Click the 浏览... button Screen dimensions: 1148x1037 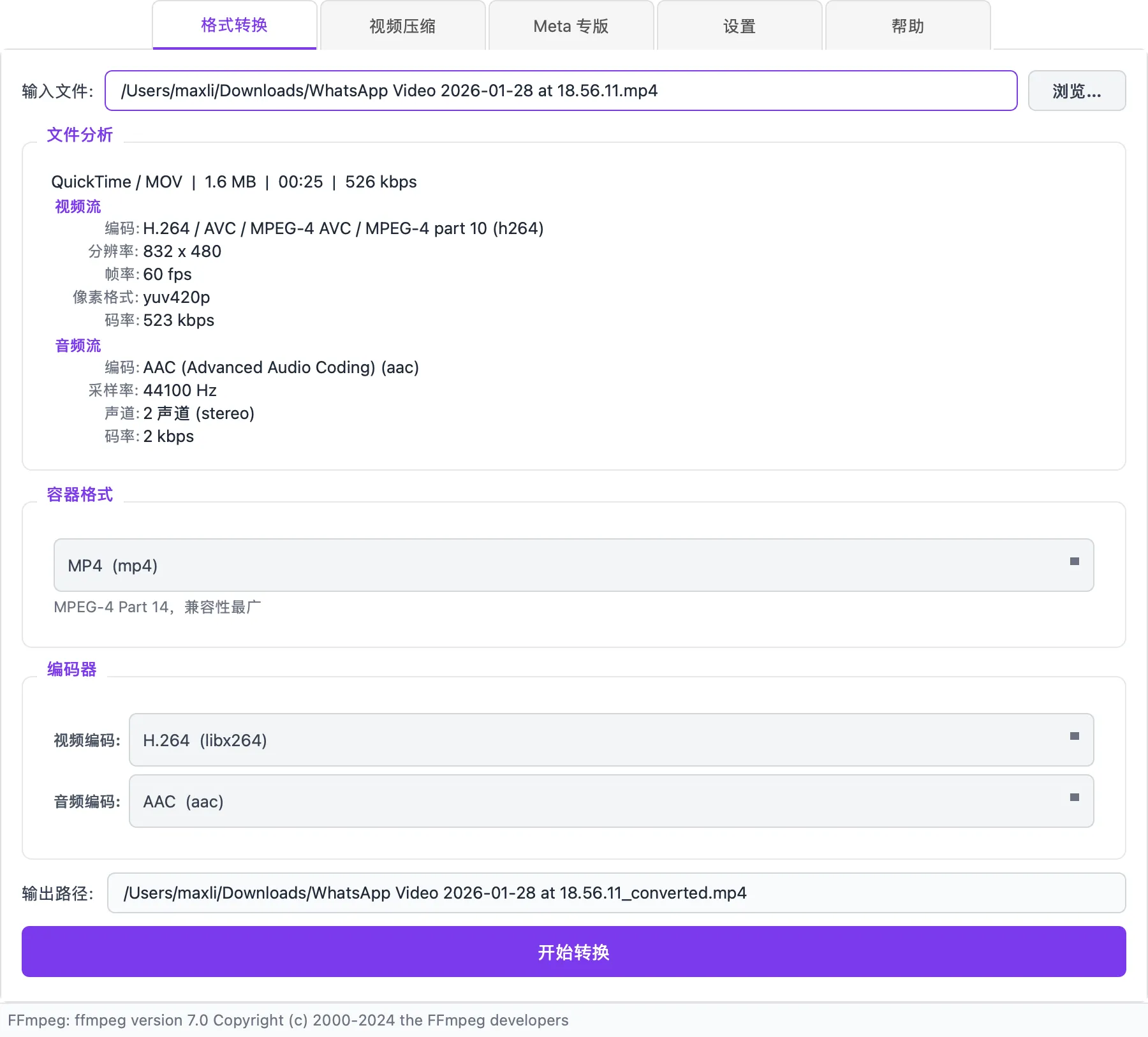pos(1077,91)
